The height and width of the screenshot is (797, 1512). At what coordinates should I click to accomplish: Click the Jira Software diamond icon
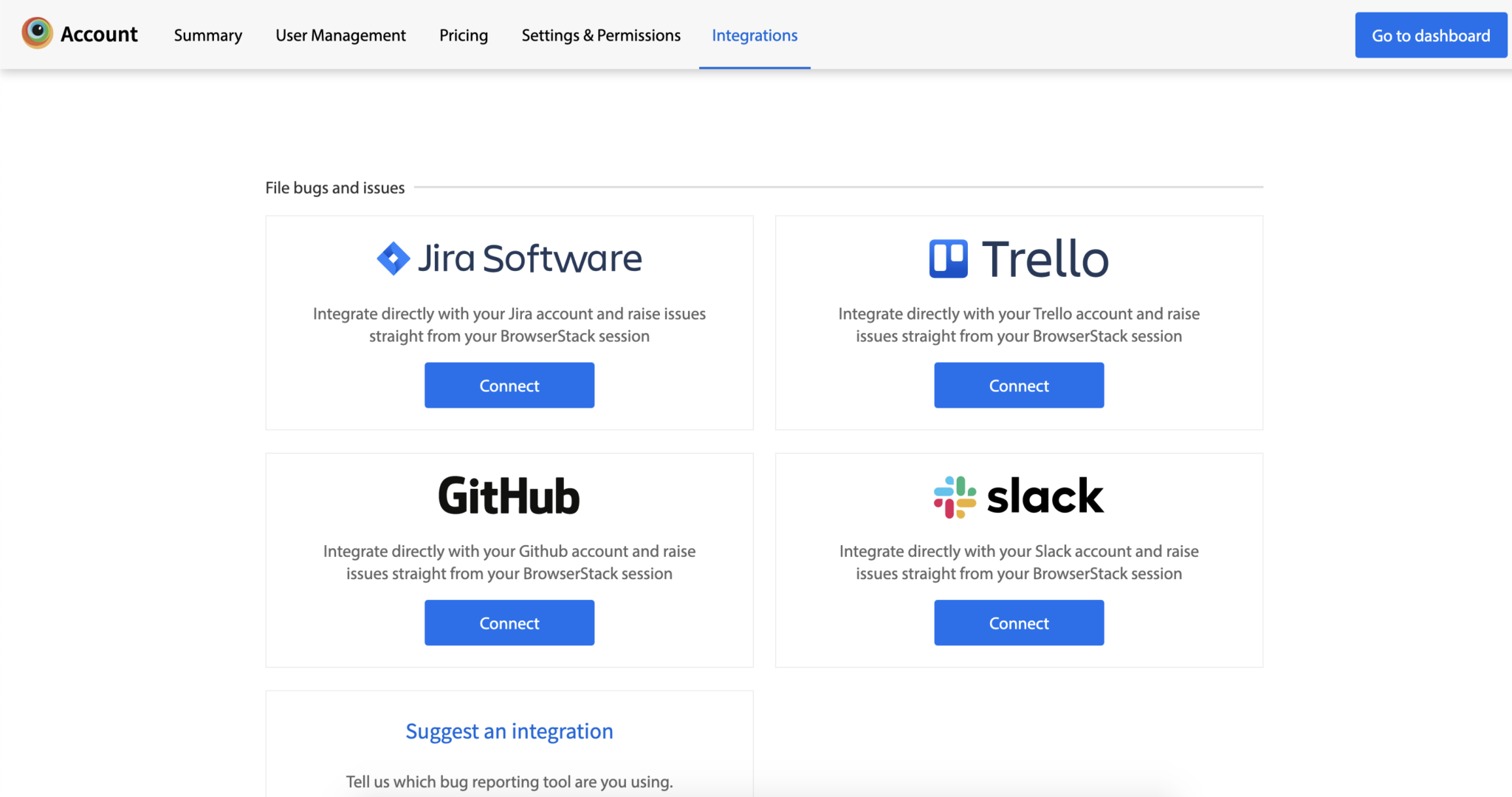point(393,259)
